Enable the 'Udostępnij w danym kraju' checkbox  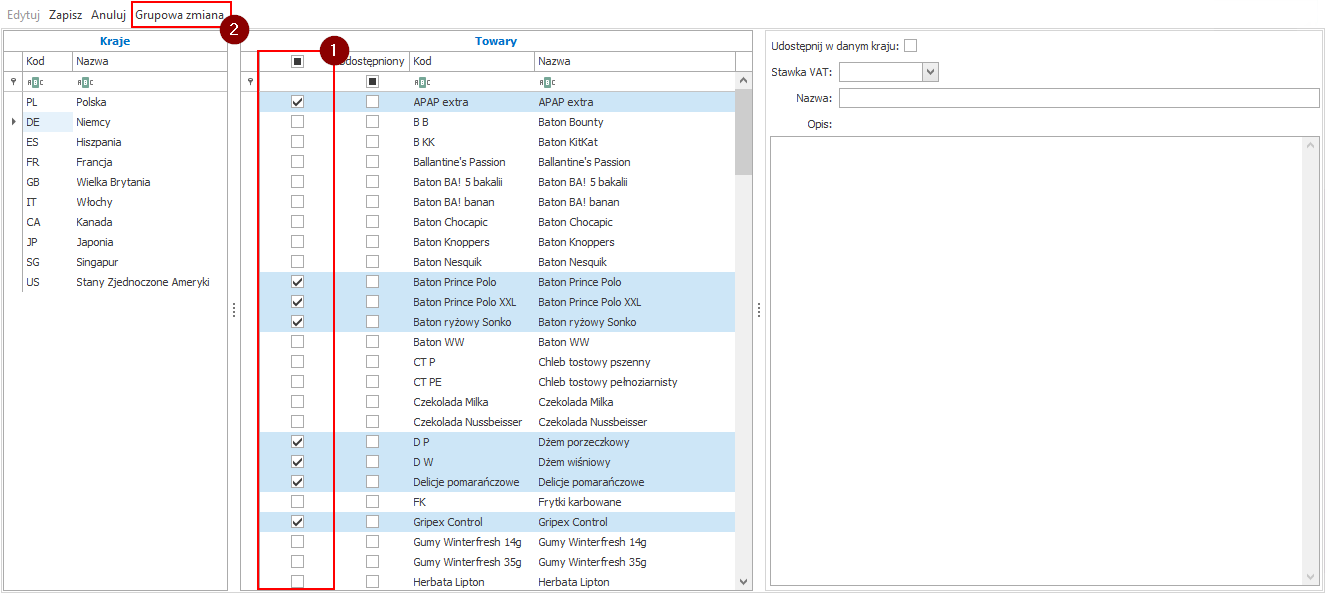tap(910, 46)
